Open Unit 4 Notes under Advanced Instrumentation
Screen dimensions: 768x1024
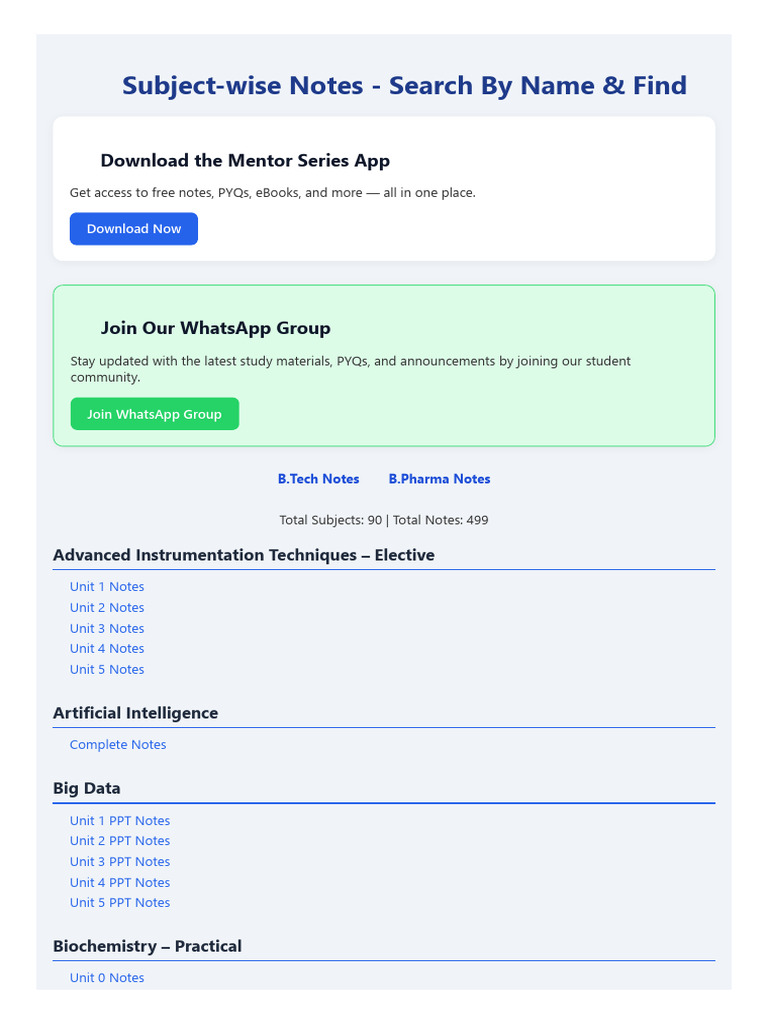coord(107,649)
